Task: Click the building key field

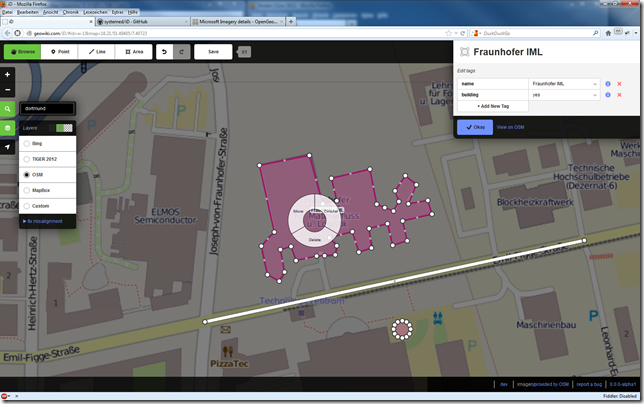Action: pyautogui.click(x=493, y=95)
